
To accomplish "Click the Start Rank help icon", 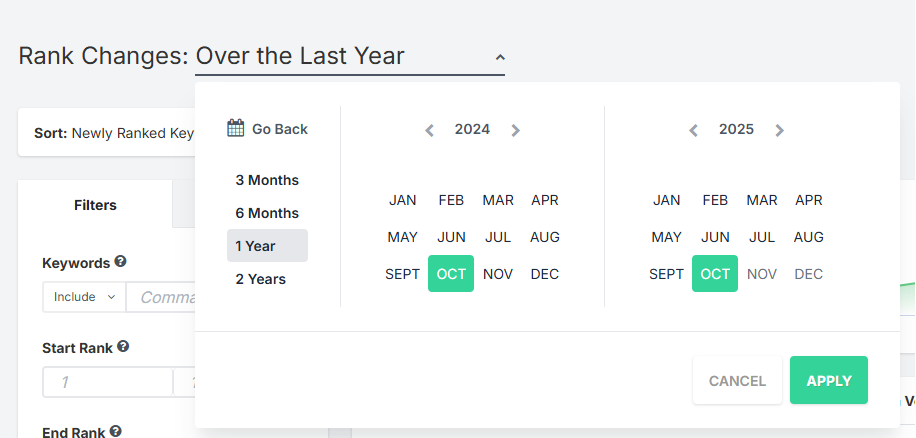I will (x=123, y=347).
